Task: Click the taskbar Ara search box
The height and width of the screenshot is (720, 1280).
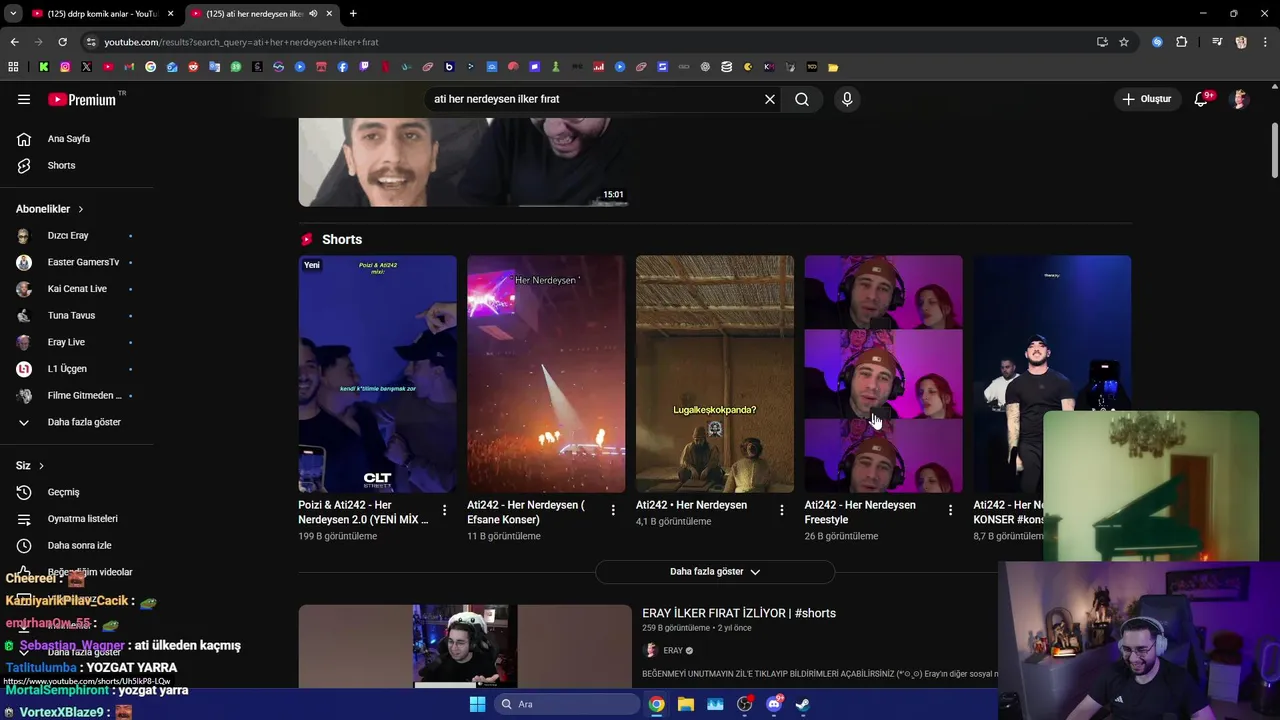Action: pos(566,704)
